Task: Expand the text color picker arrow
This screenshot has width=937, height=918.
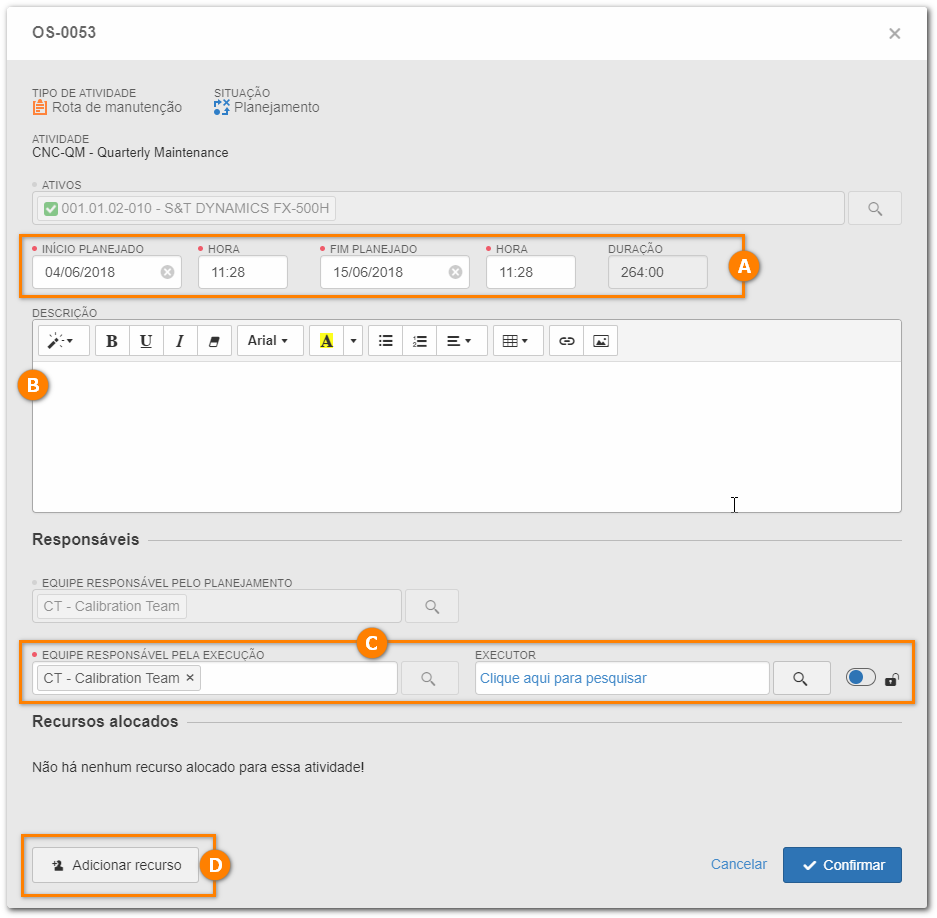Action: 353,341
